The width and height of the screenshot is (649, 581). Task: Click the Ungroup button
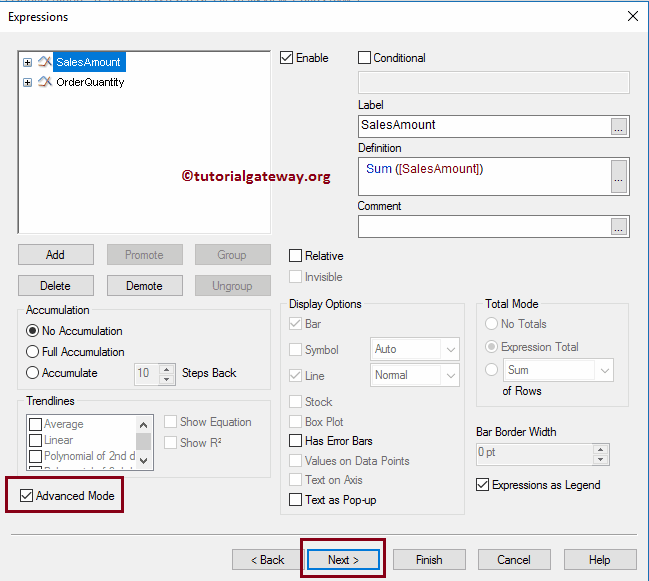pyautogui.click(x=233, y=286)
